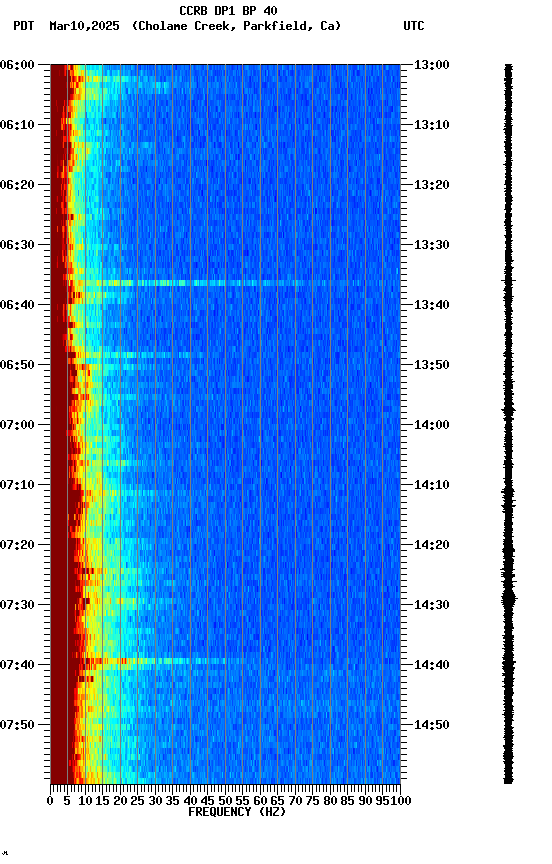Click the 70 Hz frequency axis label
The height and width of the screenshot is (864, 552).
tap(295, 801)
